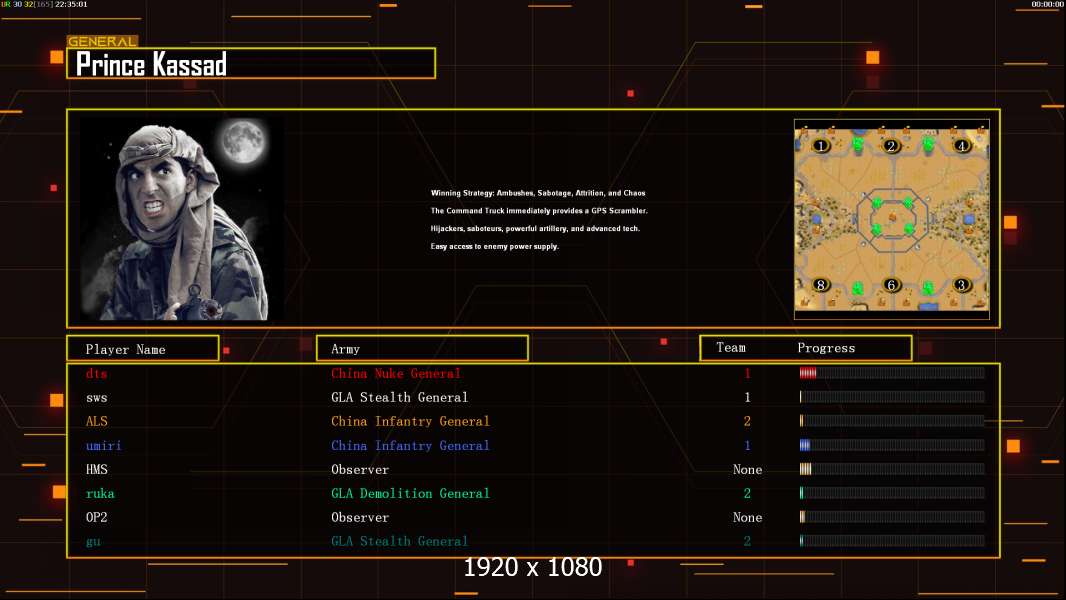Click umiri's blue loading progress bar
The height and width of the screenshot is (600, 1066).
coord(892,445)
